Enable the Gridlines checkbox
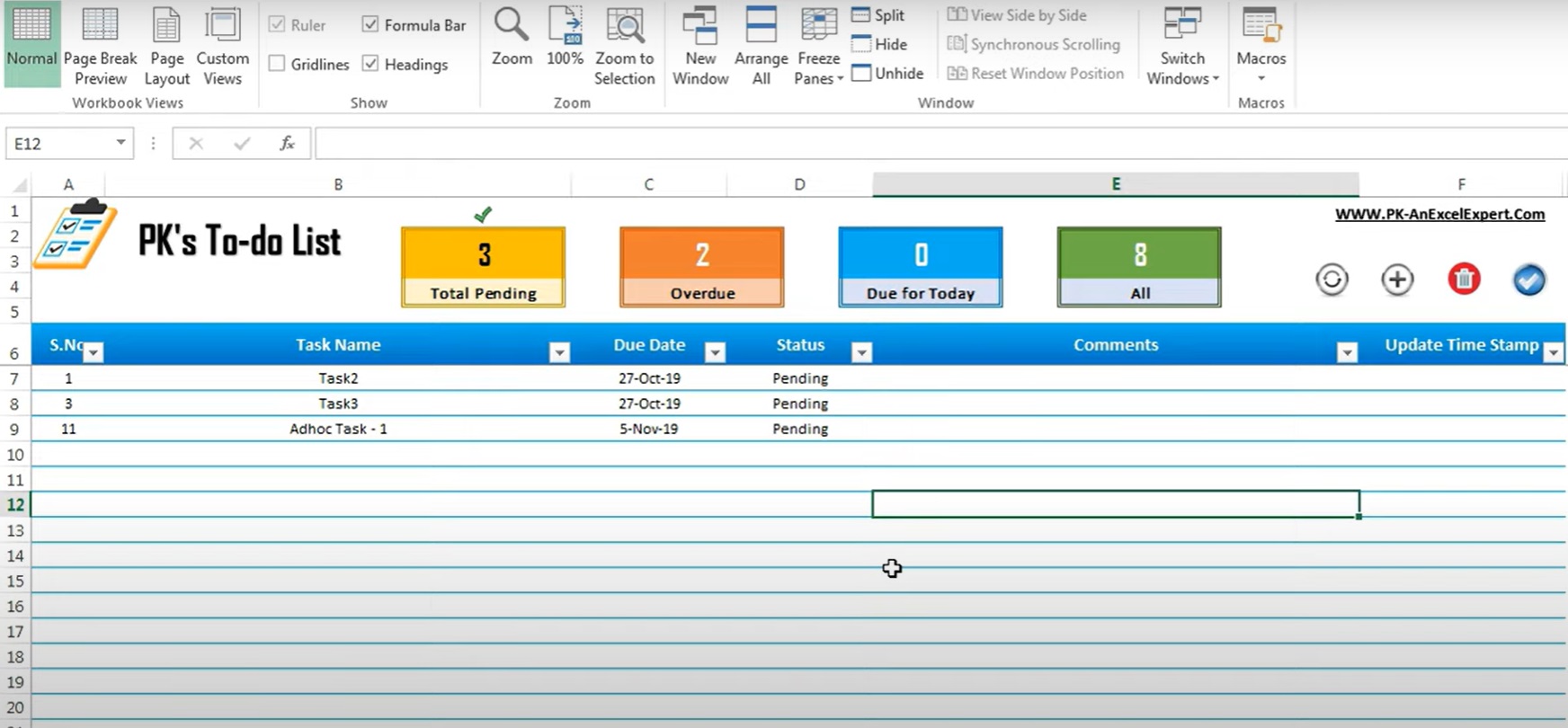 click(277, 64)
